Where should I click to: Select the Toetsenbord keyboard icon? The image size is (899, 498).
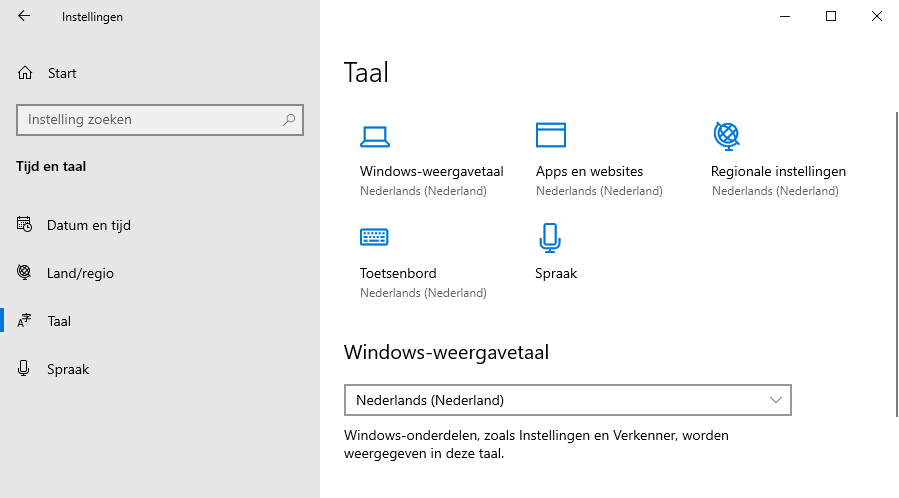tap(375, 237)
